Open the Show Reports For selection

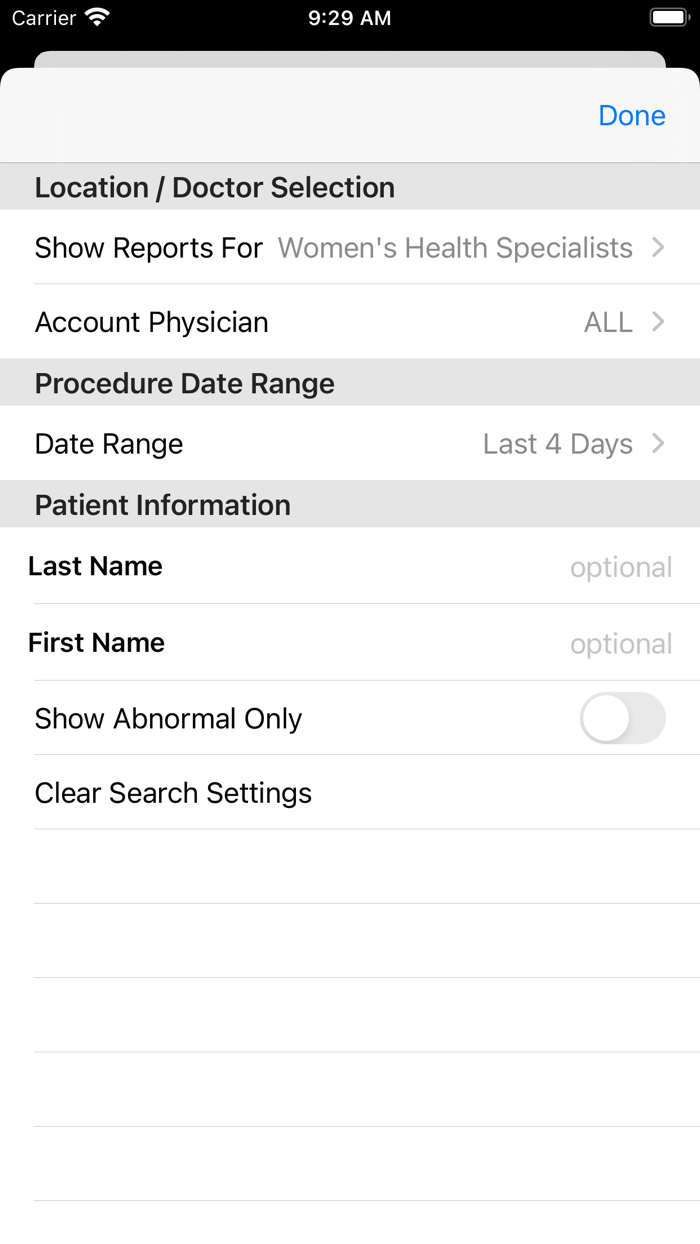click(x=350, y=248)
